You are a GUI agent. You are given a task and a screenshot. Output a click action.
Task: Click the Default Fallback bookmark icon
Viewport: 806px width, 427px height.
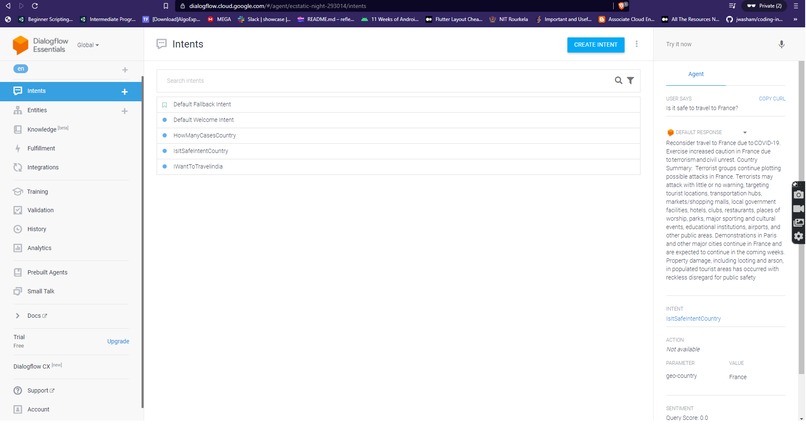(x=164, y=105)
